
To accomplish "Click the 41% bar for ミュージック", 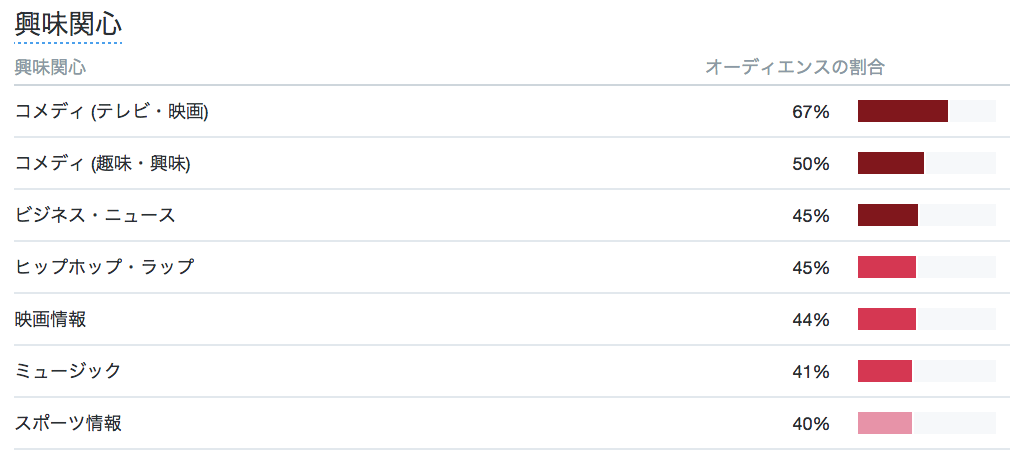I will [885, 371].
